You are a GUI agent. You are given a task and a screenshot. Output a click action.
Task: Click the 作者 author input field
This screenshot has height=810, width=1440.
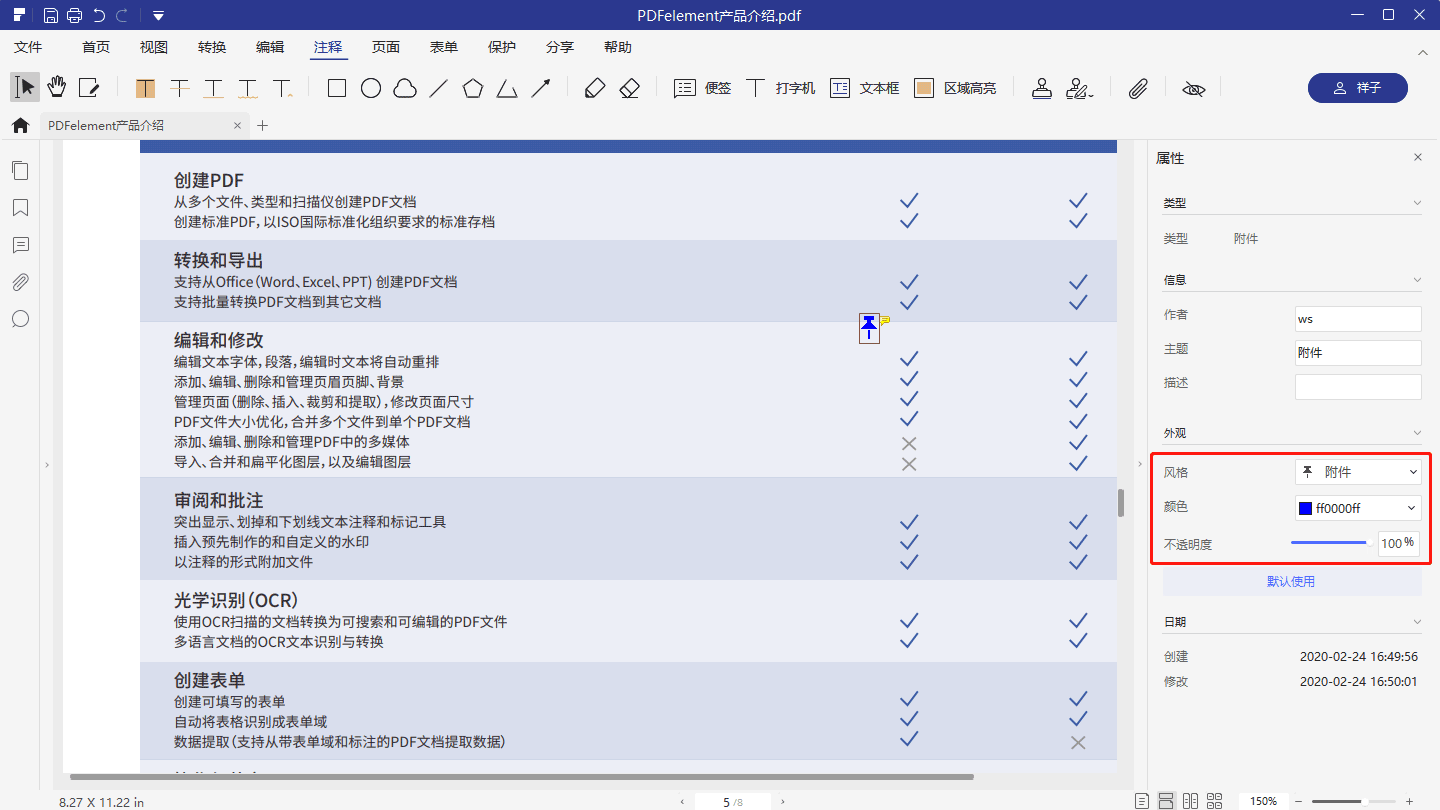point(1358,319)
